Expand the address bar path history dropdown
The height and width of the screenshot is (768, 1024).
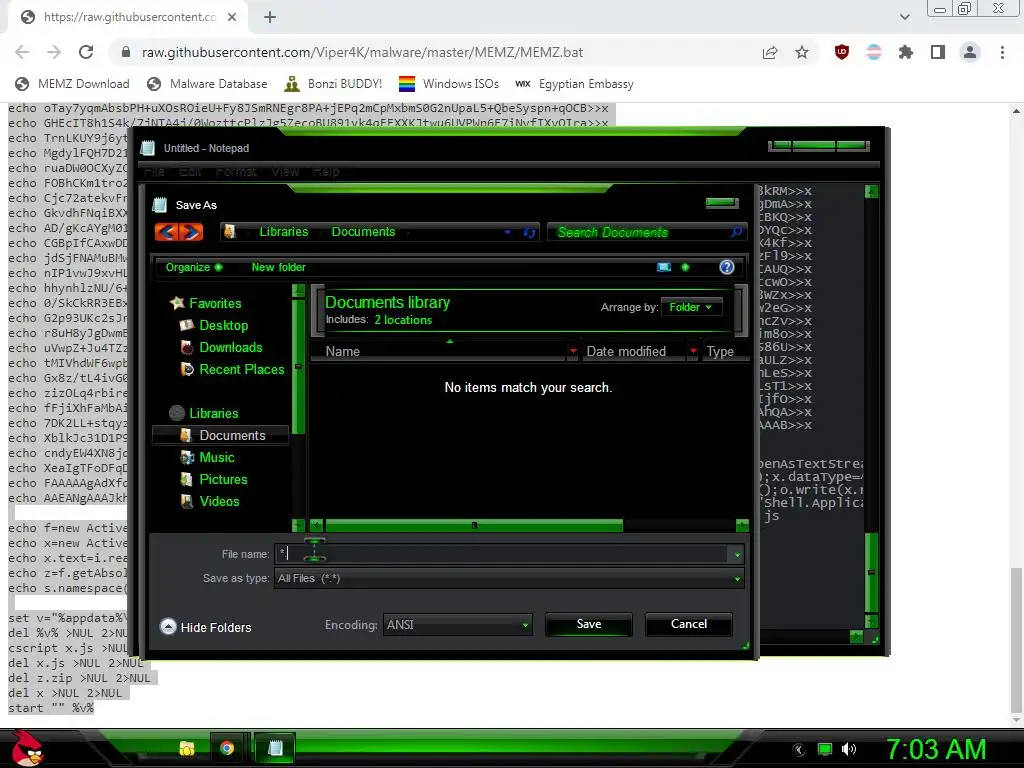click(x=507, y=232)
